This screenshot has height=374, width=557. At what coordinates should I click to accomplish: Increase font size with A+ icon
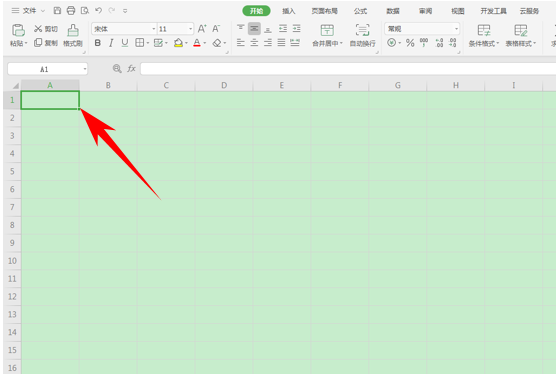[202, 29]
